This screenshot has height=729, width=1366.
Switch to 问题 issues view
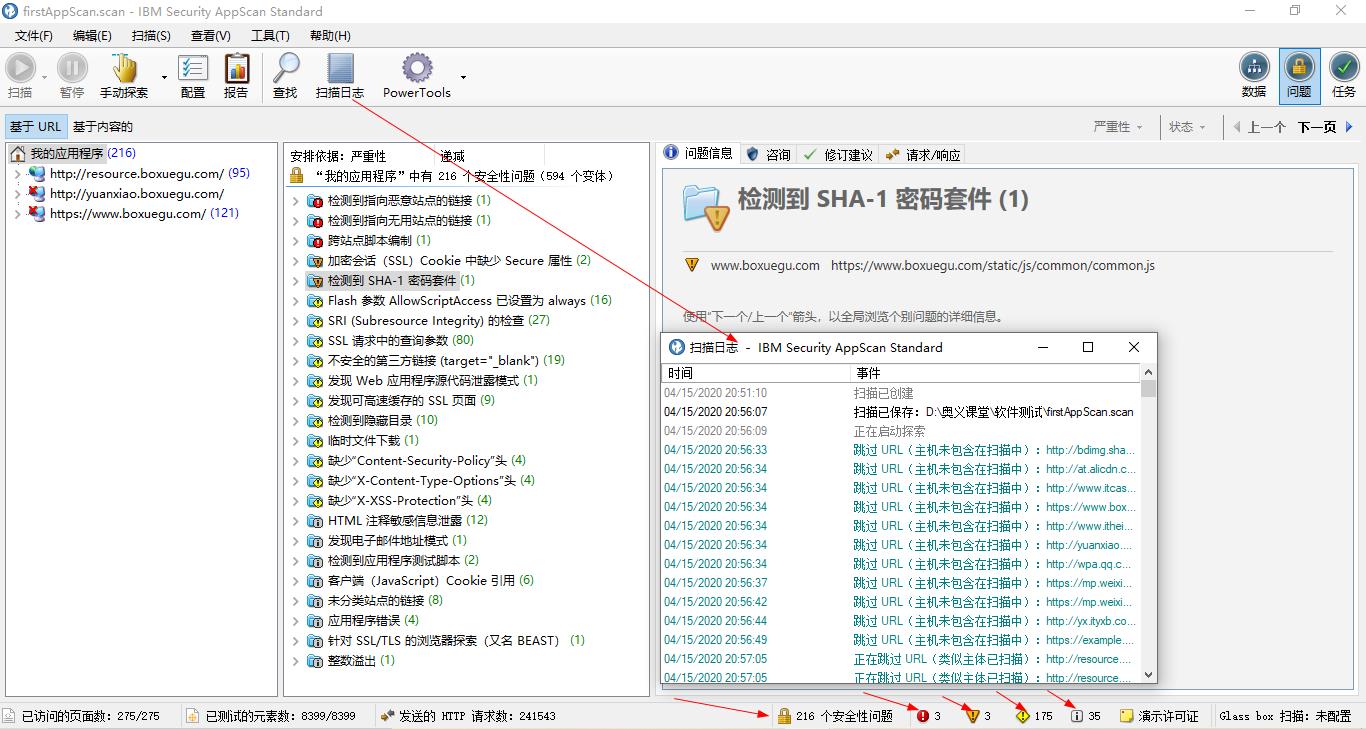point(1299,76)
